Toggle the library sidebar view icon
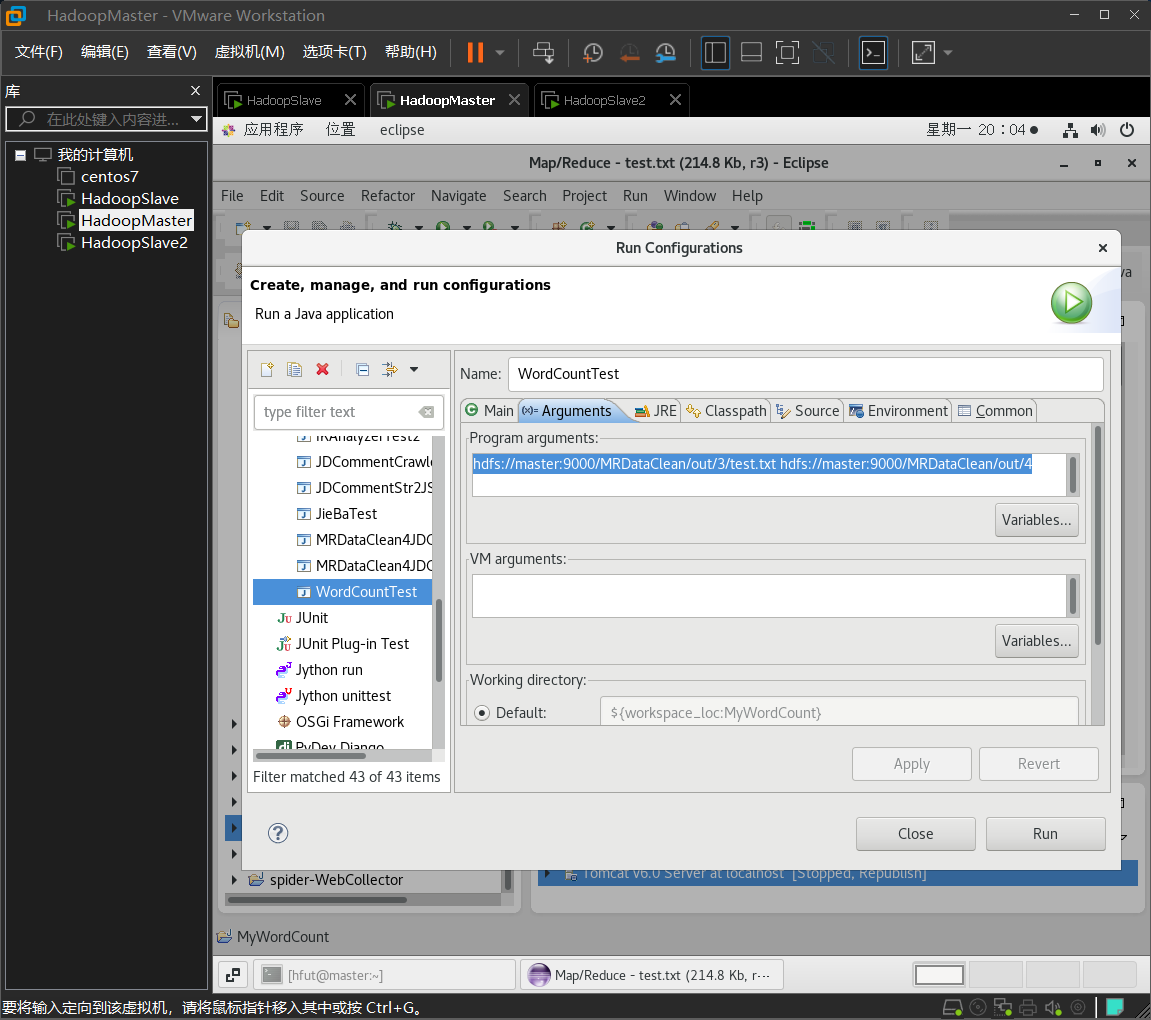Screen dimensions: 1151x1020 click(715, 52)
